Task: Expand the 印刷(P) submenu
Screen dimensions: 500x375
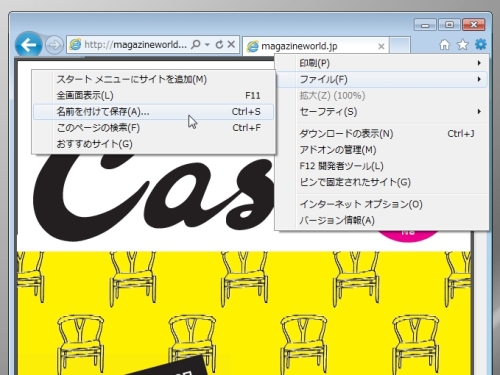Action: (x=382, y=63)
